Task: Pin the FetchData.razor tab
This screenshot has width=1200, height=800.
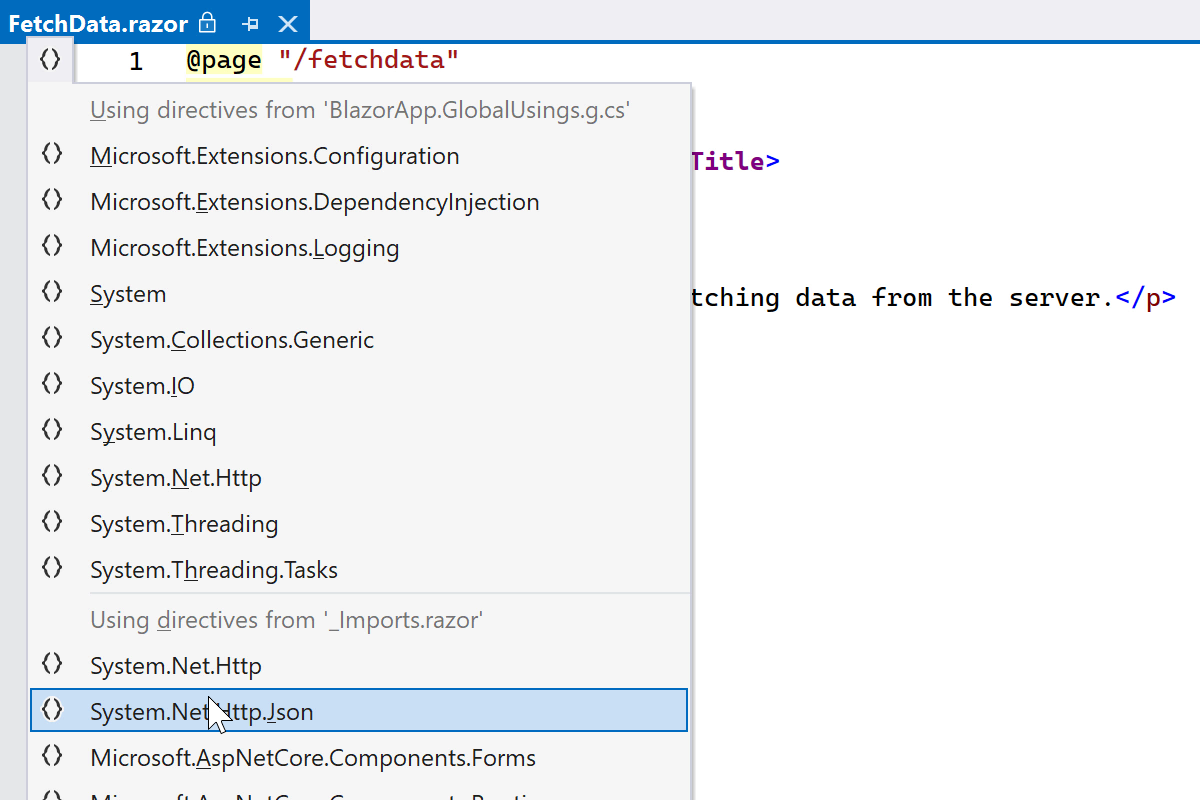Action: pyautogui.click(x=251, y=23)
